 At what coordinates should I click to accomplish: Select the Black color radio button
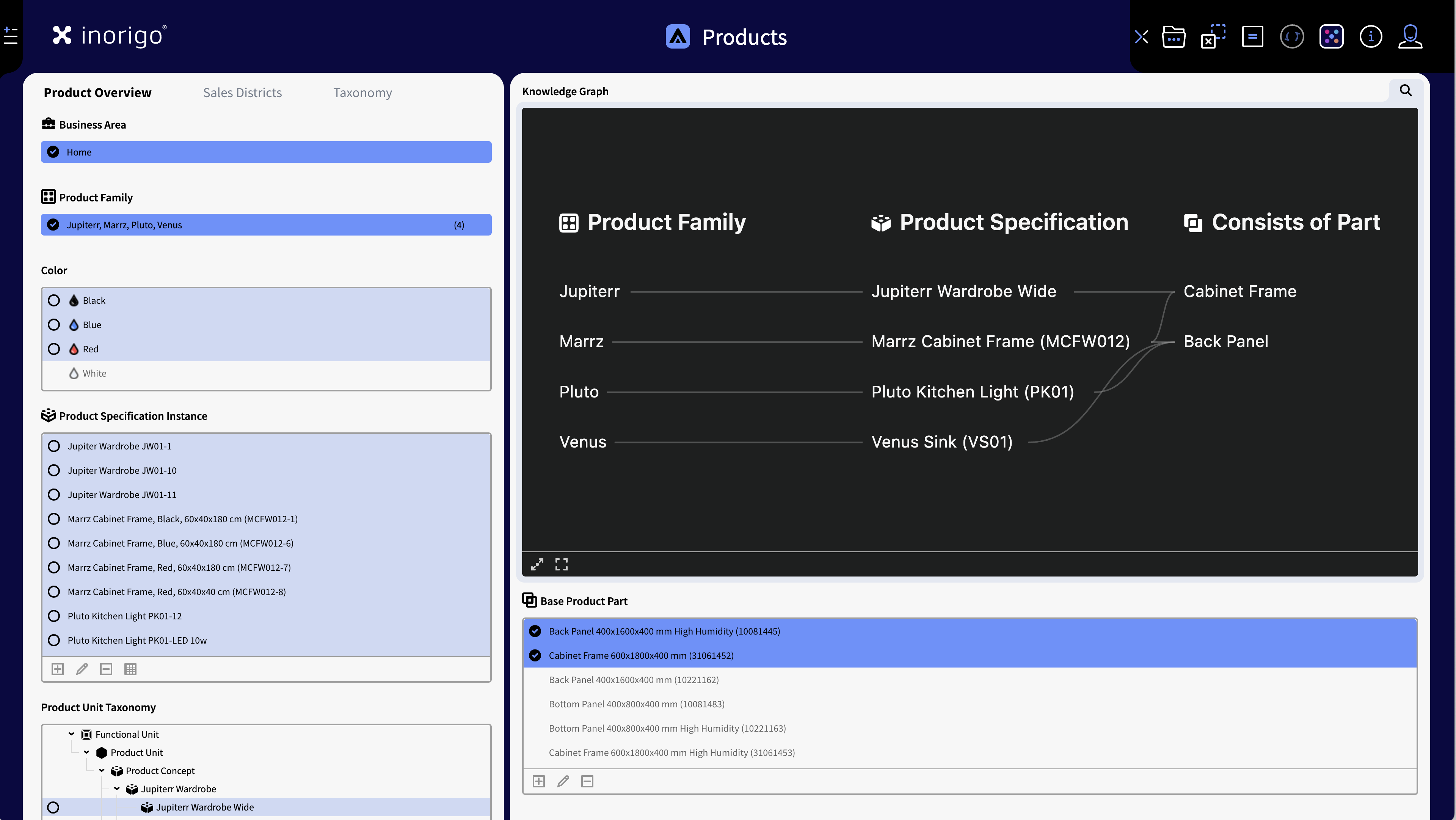tap(54, 300)
